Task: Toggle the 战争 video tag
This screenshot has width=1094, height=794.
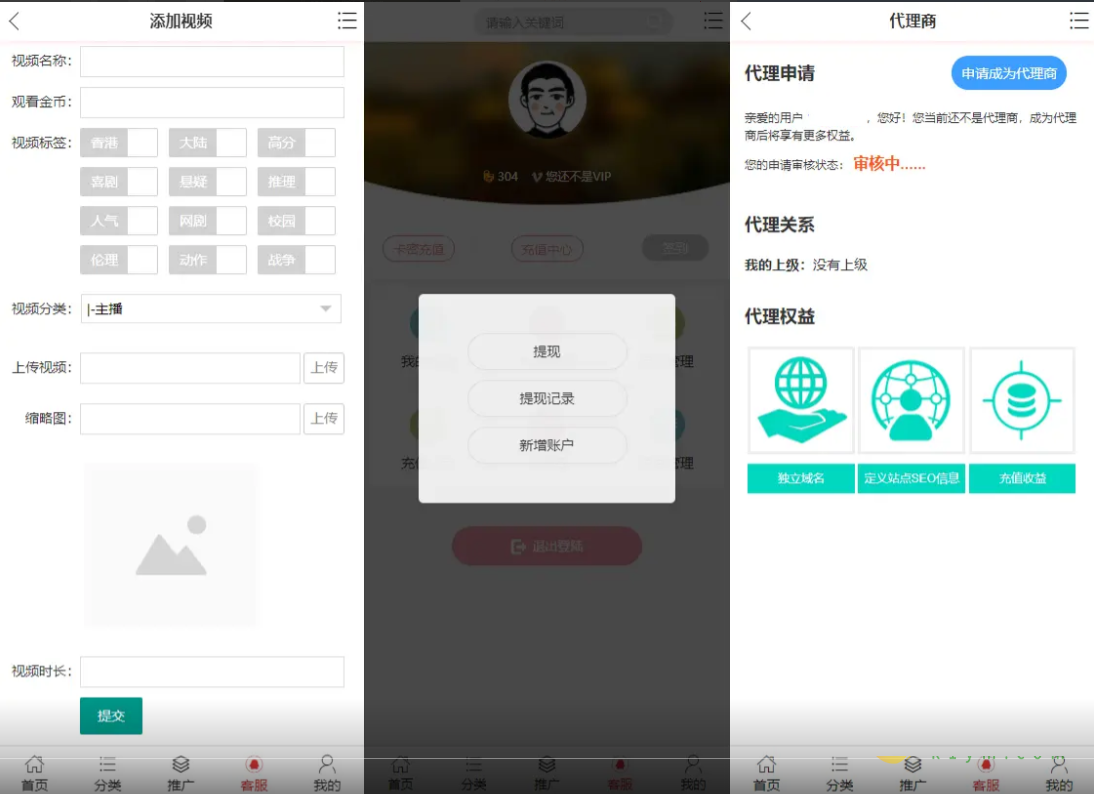Action: point(296,260)
